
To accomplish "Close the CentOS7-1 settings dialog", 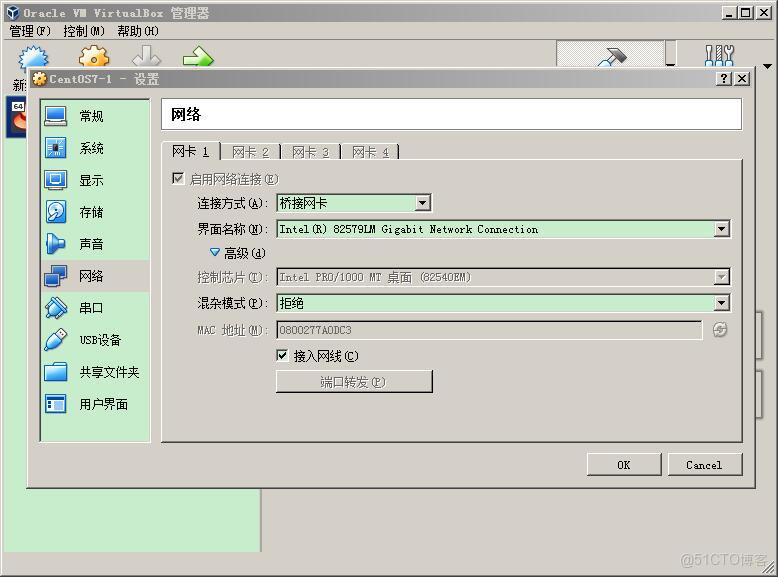I will coord(742,78).
